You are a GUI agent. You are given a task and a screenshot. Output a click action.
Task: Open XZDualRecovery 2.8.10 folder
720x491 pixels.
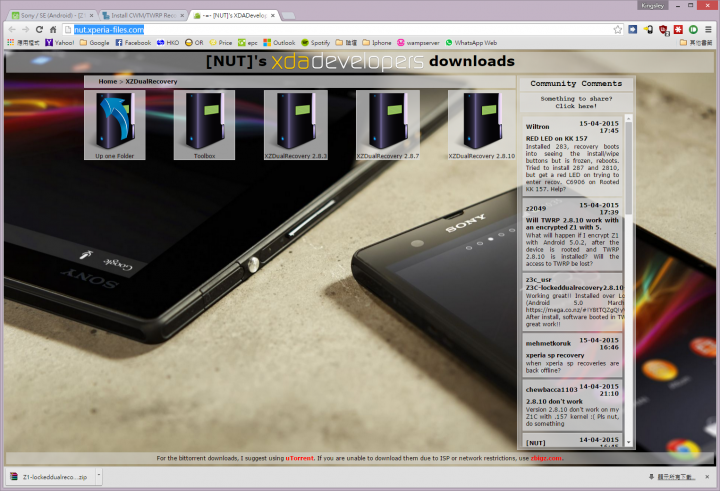click(x=482, y=125)
